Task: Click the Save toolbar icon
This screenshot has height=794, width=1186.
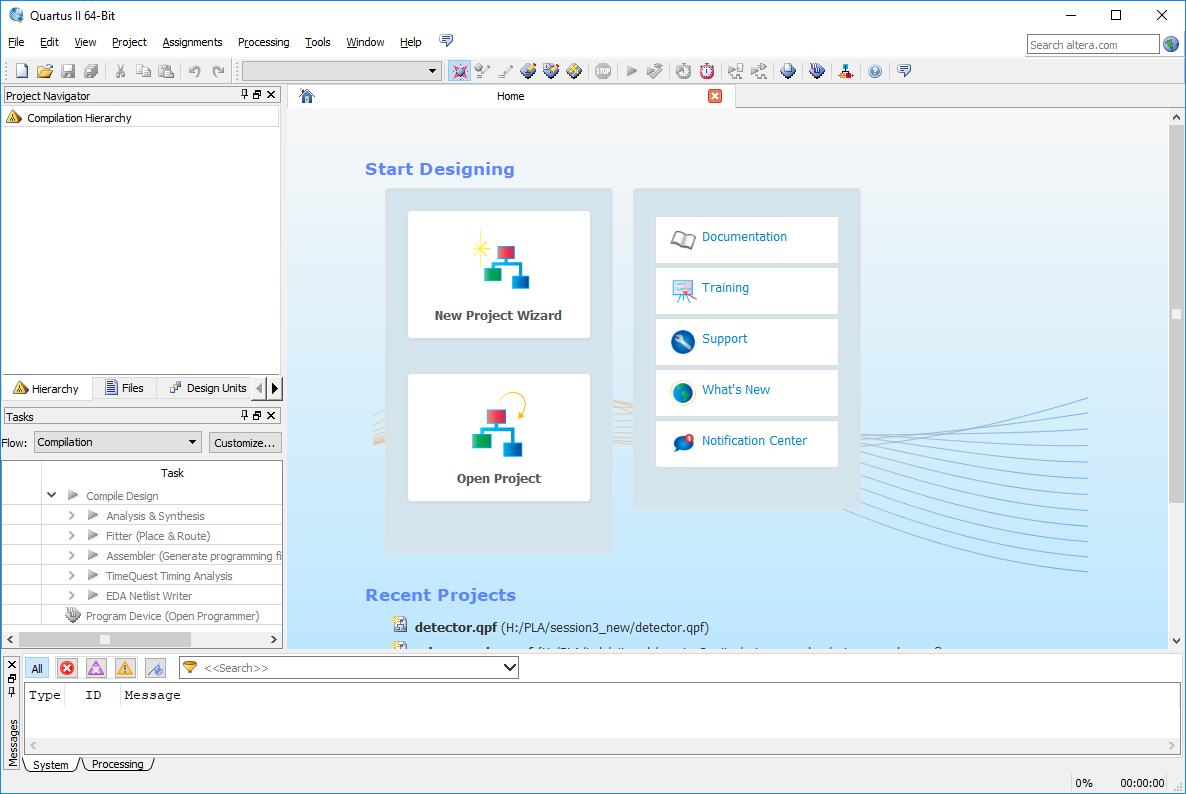Action: coord(68,71)
